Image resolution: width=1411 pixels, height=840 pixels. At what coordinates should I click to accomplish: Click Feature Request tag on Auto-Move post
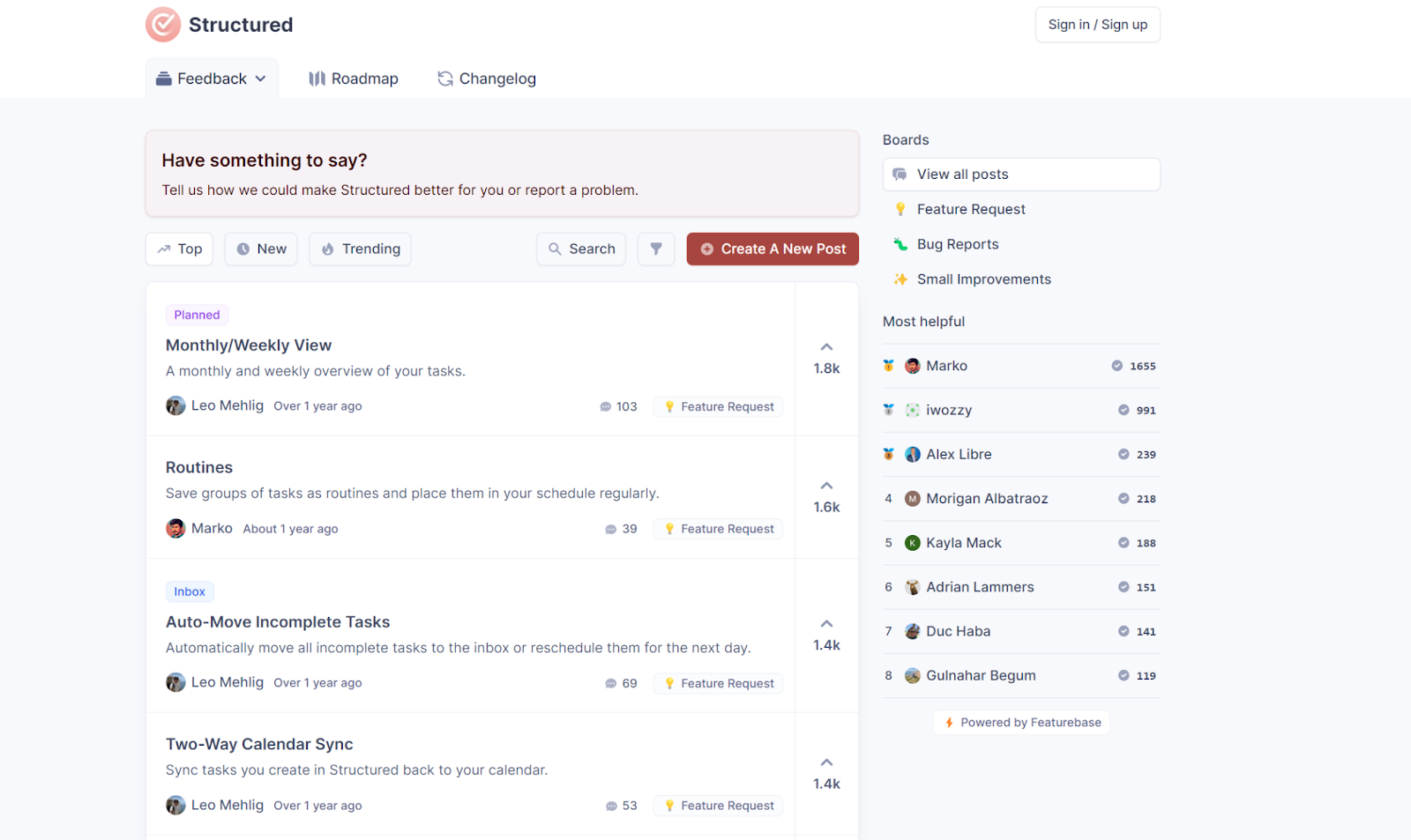(x=718, y=683)
